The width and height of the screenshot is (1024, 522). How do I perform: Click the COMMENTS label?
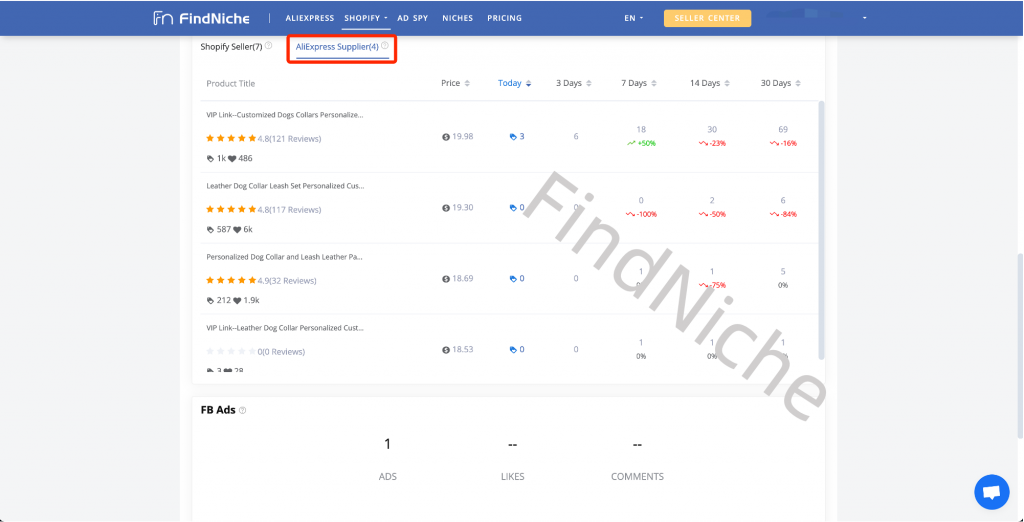(637, 477)
